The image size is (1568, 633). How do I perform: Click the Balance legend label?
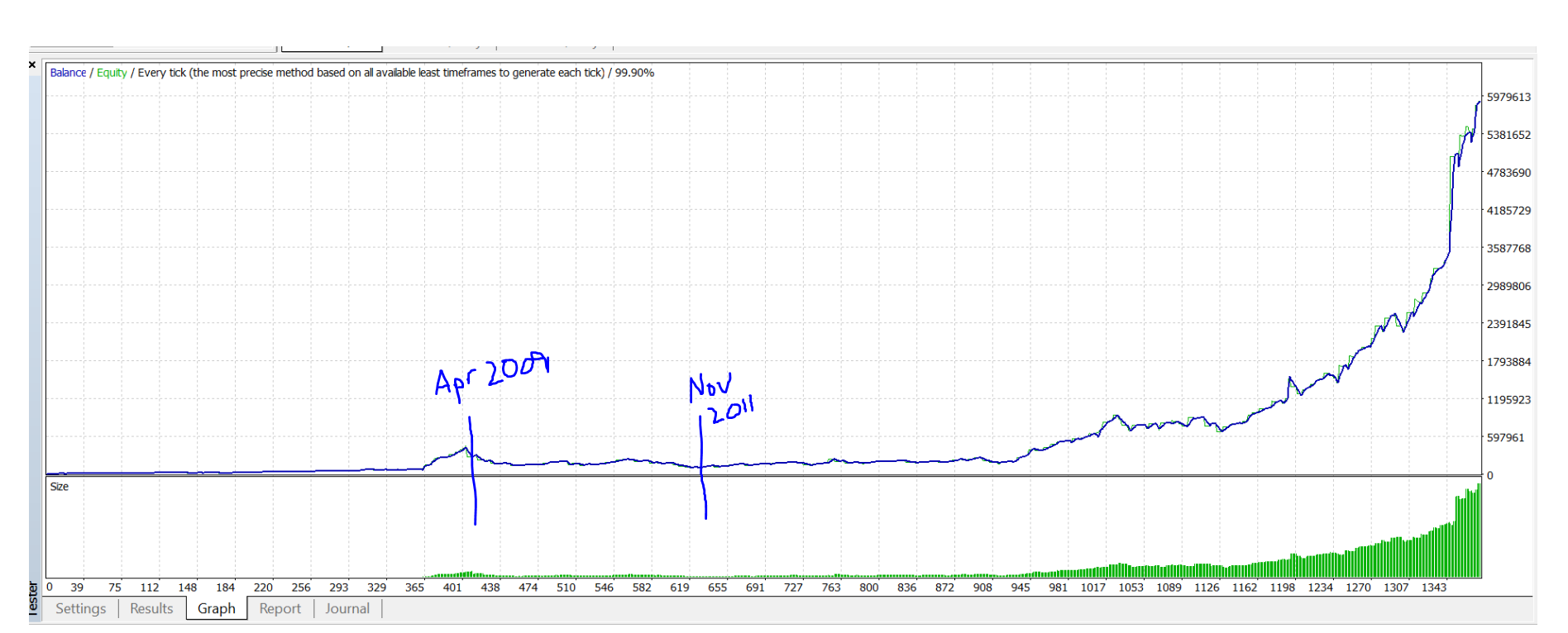[x=68, y=73]
